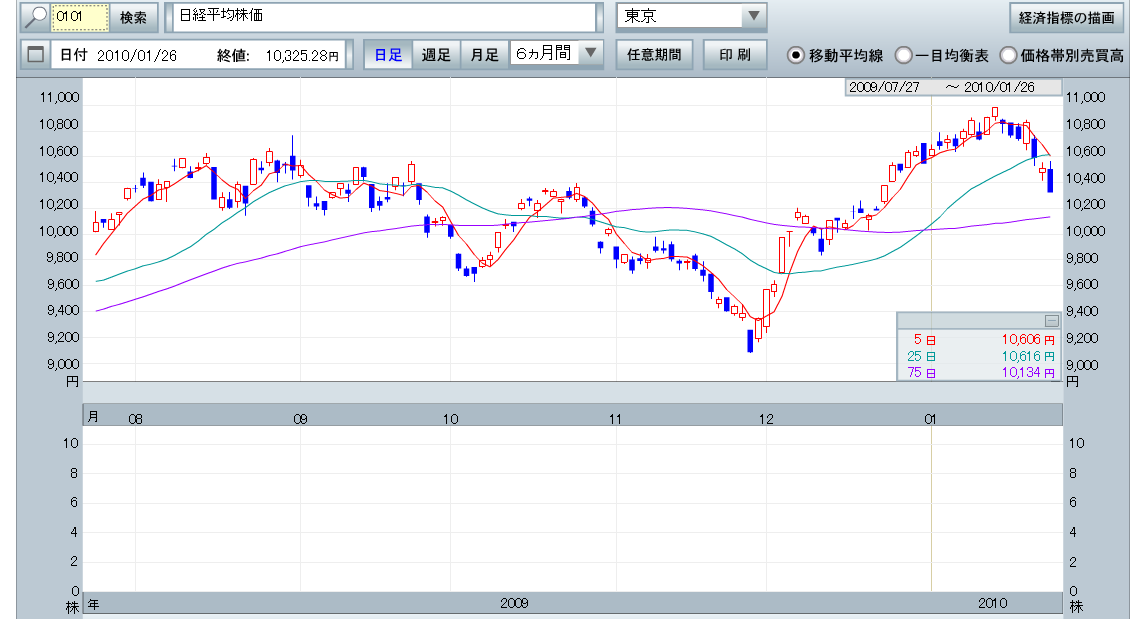Click the 日経平均株価 name field
This screenshot has width=1148, height=619.
point(383,17)
